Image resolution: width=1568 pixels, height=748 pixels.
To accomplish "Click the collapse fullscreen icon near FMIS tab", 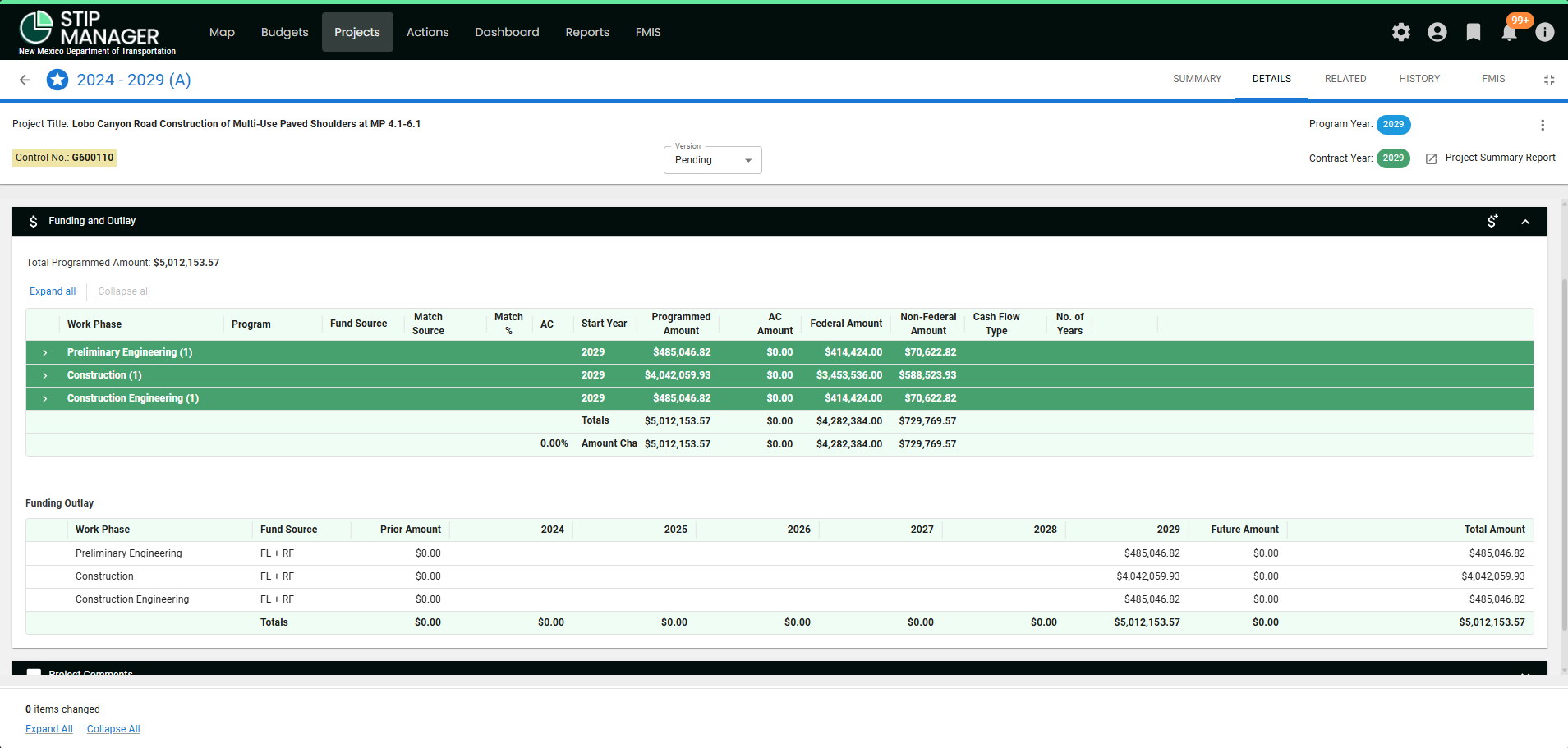I will click(x=1549, y=80).
